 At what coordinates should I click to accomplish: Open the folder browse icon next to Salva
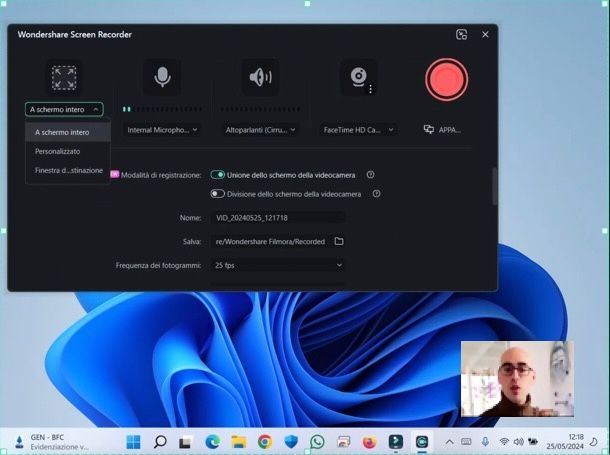click(x=339, y=242)
